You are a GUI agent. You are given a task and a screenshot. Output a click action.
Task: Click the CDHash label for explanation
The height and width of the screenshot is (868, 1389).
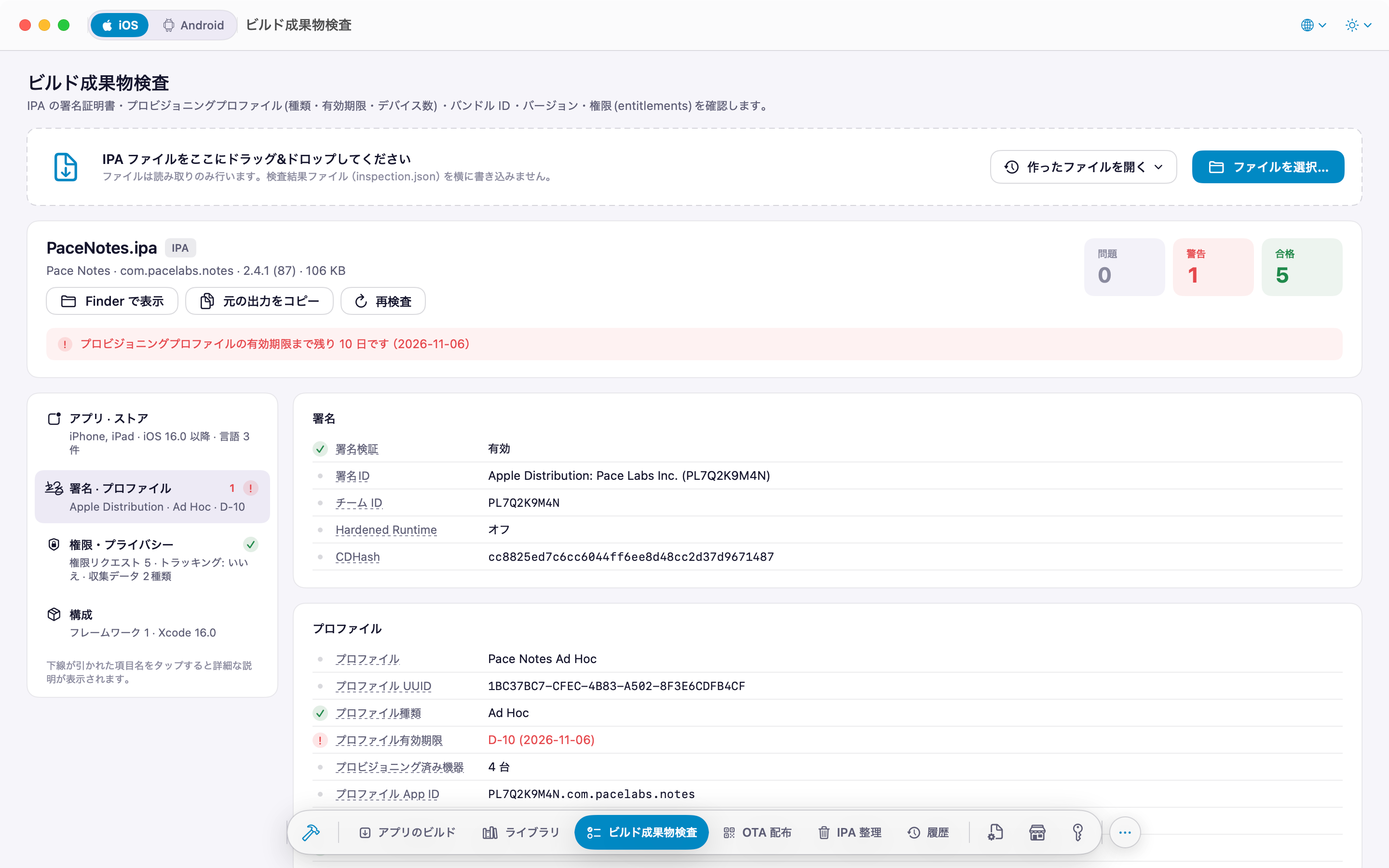click(x=357, y=557)
